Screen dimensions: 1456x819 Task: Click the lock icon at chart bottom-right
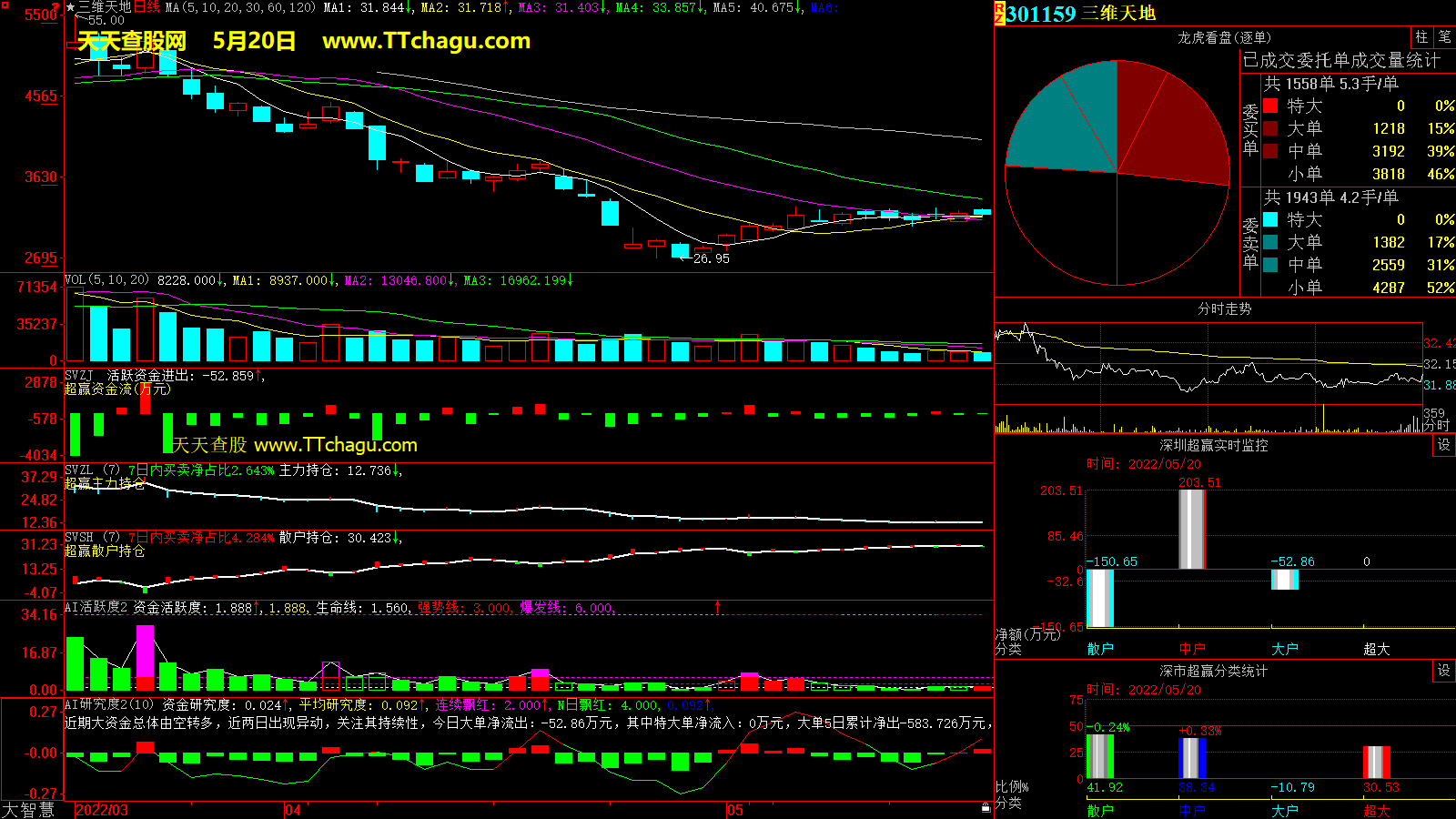986,808
